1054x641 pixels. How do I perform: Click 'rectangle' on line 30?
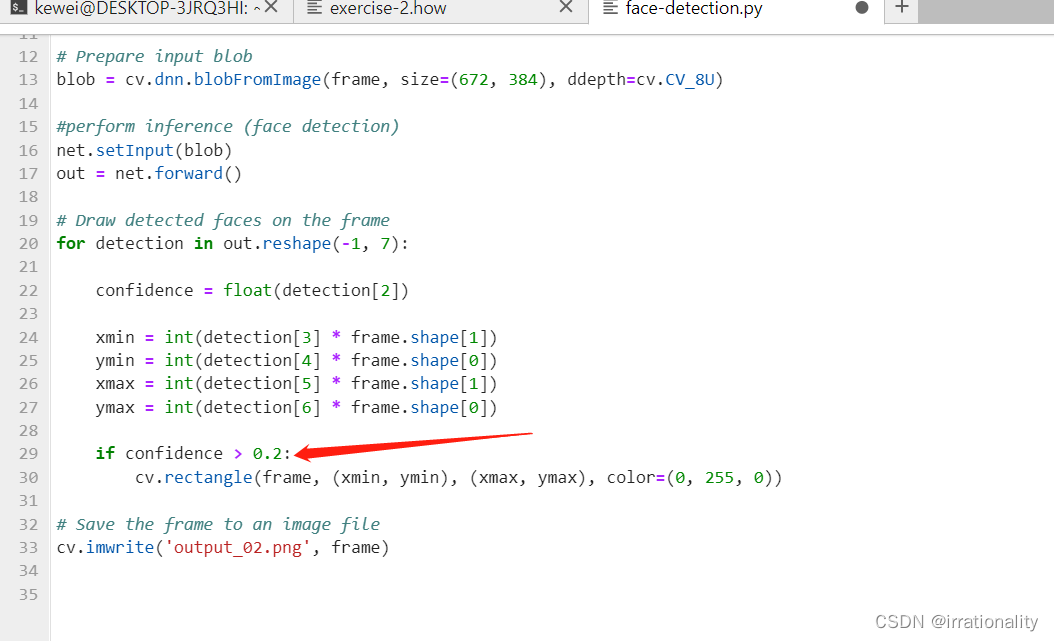[208, 478]
